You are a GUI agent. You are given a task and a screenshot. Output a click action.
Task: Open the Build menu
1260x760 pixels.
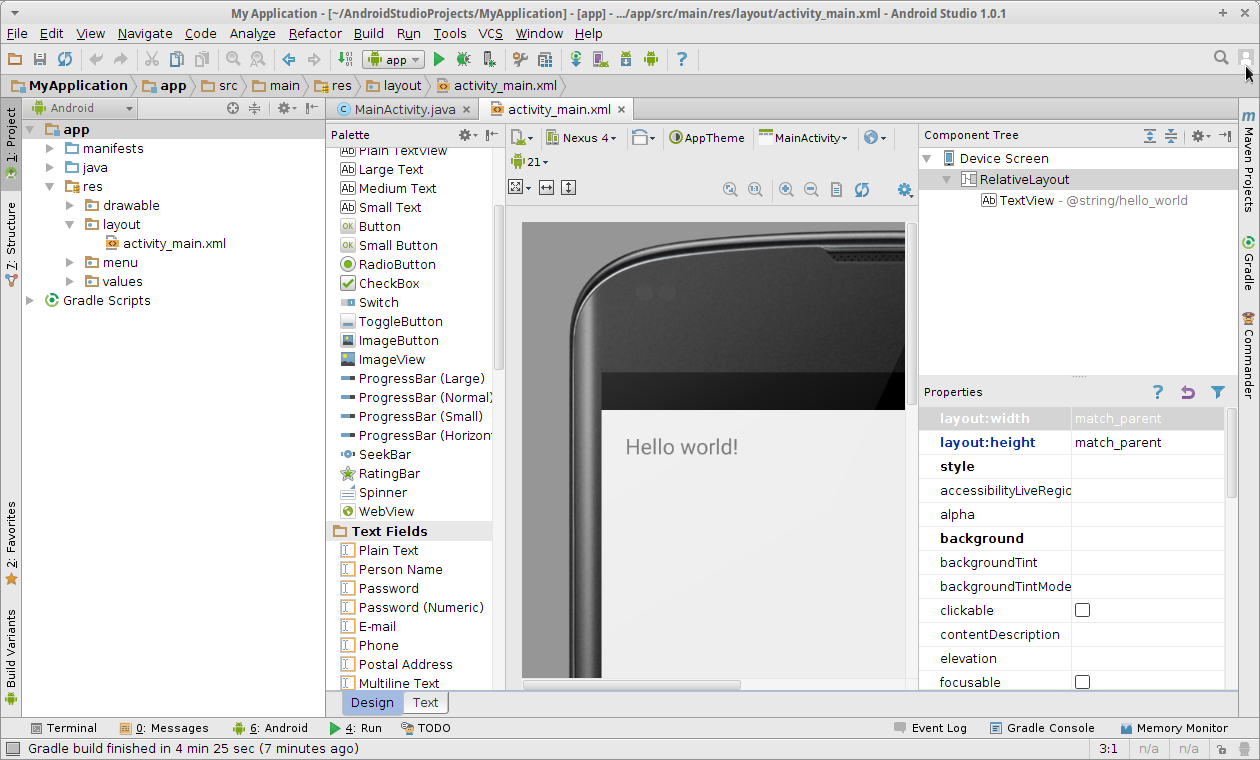point(369,33)
